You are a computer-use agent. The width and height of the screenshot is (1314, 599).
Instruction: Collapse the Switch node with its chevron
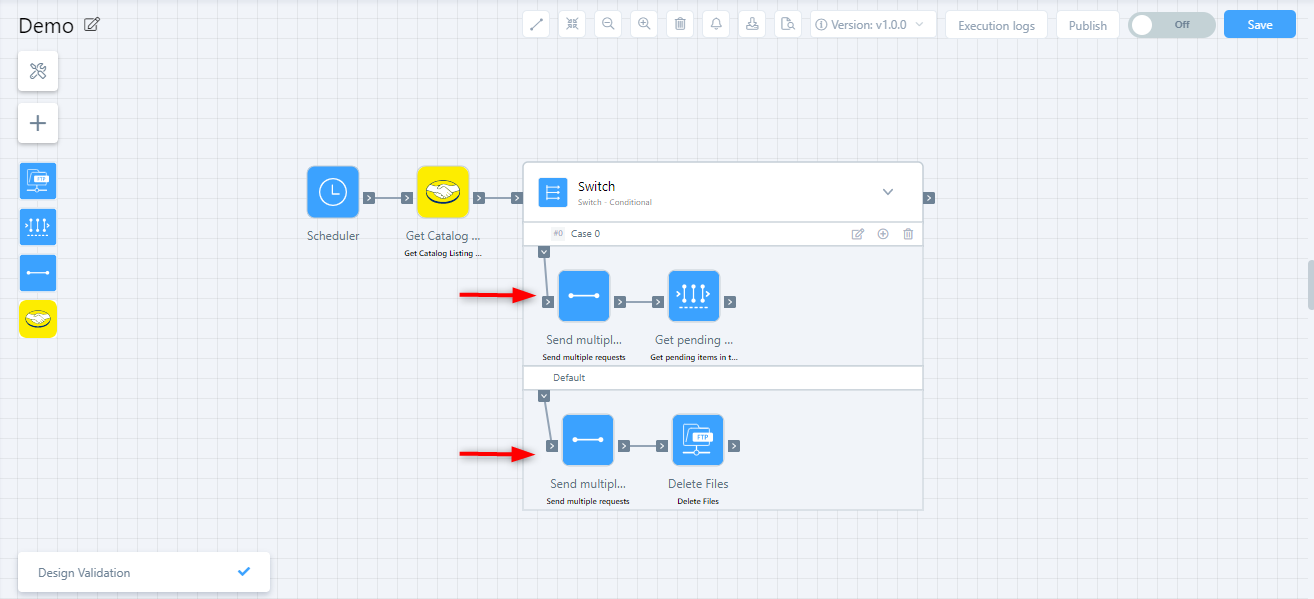coord(887,192)
